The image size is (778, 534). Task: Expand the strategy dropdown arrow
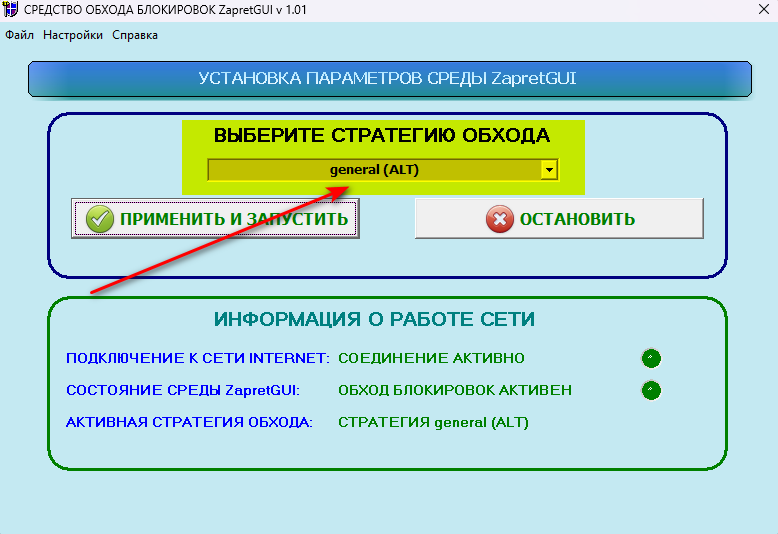pyautogui.click(x=549, y=170)
